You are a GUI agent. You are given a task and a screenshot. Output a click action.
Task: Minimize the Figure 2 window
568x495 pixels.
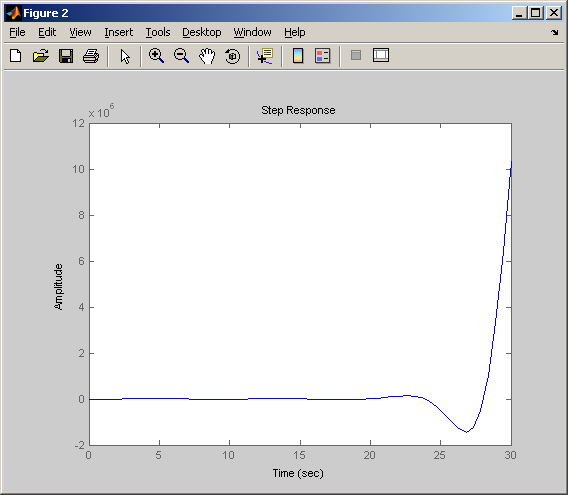[519, 13]
